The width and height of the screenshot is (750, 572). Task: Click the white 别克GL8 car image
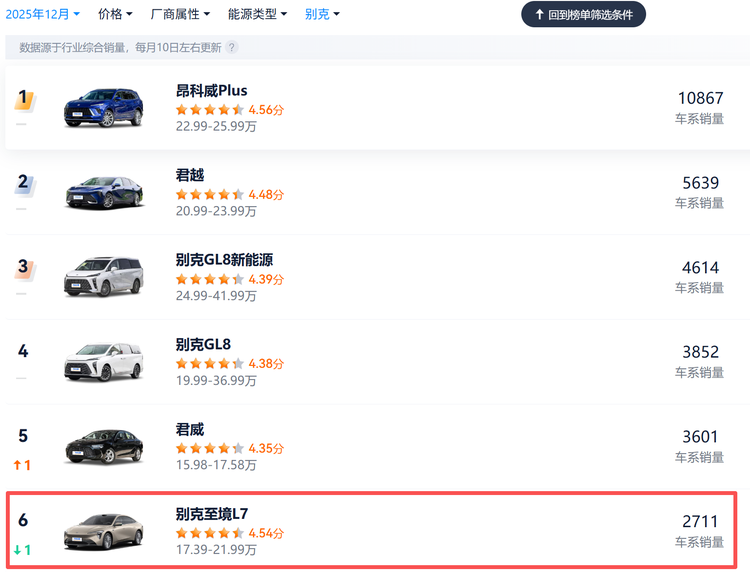click(104, 362)
